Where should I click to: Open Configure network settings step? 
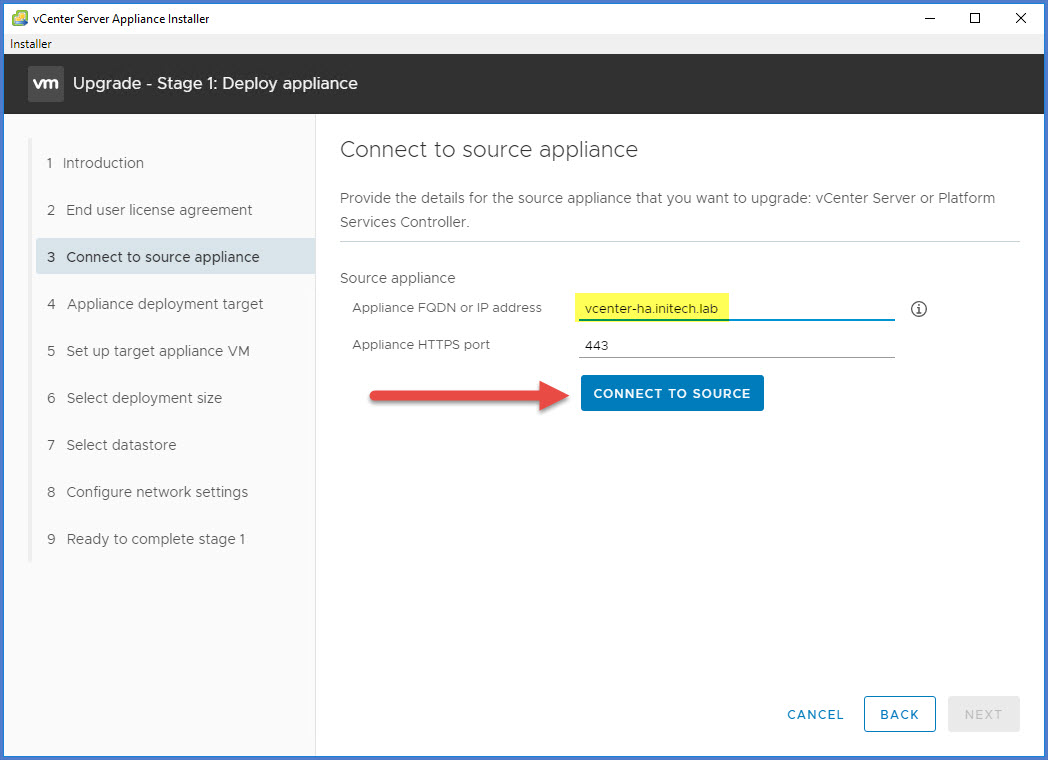157,492
